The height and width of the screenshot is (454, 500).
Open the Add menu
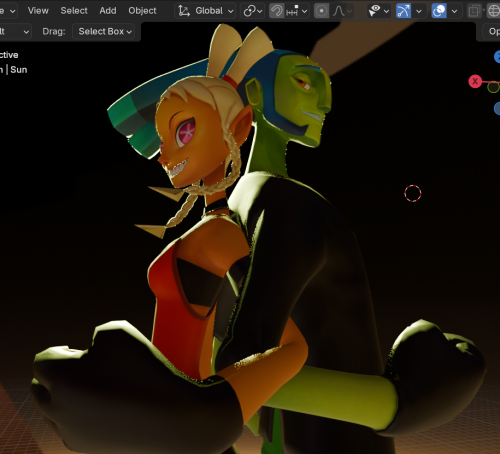click(x=108, y=11)
